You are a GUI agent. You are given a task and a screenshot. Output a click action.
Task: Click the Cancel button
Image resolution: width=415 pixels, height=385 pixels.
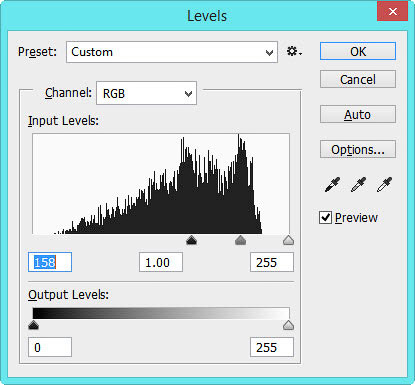[x=358, y=79]
